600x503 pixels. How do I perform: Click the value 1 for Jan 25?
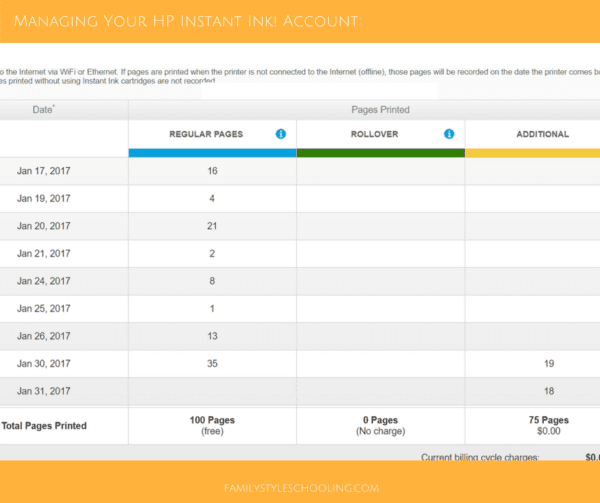[212, 309]
